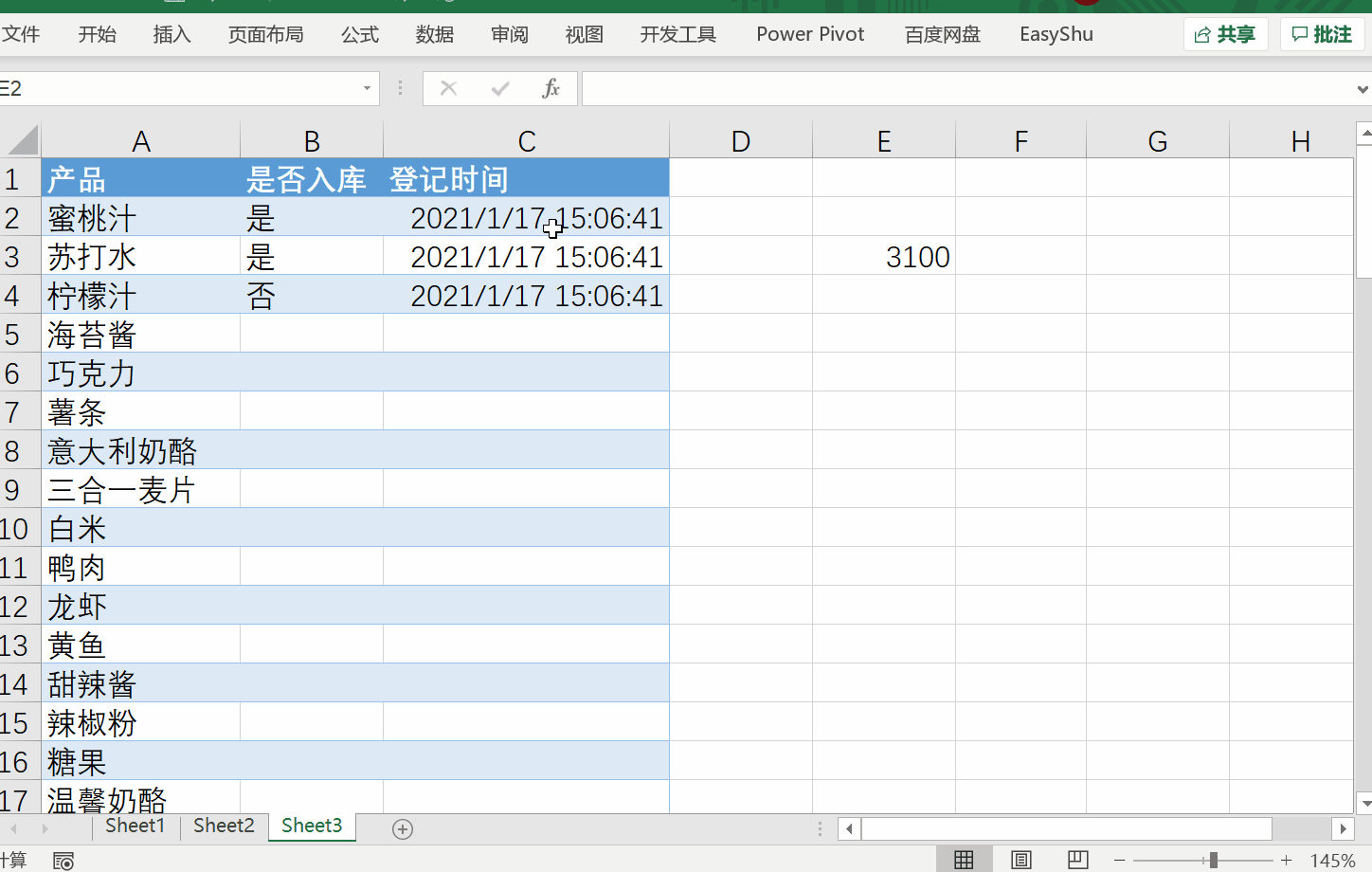Click inside the formula bar input
Image resolution: width=1372 pixels, height=872 pixels.
pos(967,89)
